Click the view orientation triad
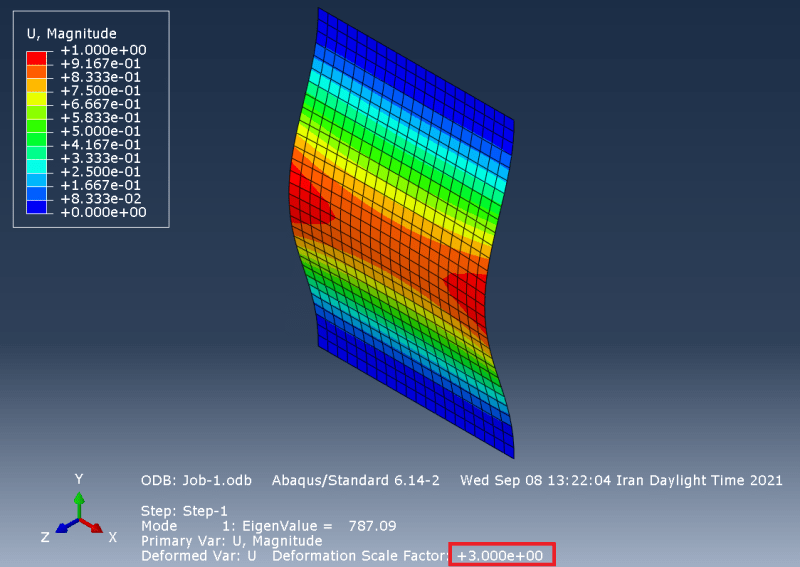 click(x=79, y=510)
